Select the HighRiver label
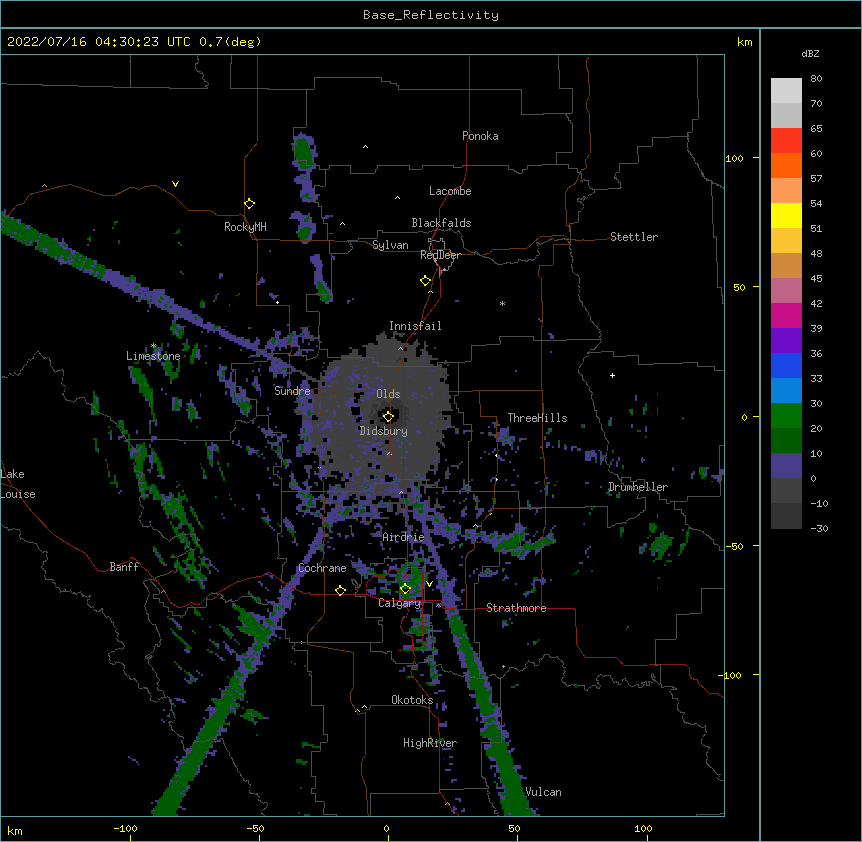This screenshot has width=862, height=842. point(430,743)
